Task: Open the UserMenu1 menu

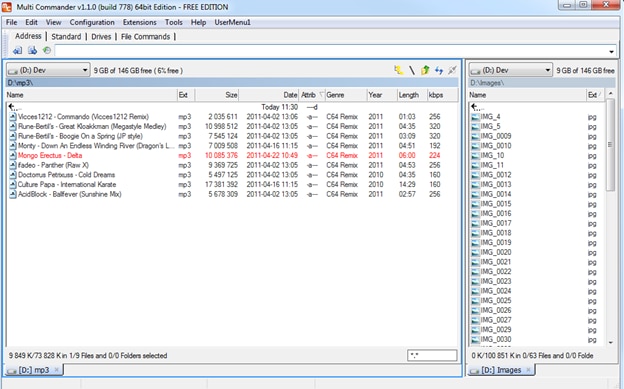Action: 232,22
